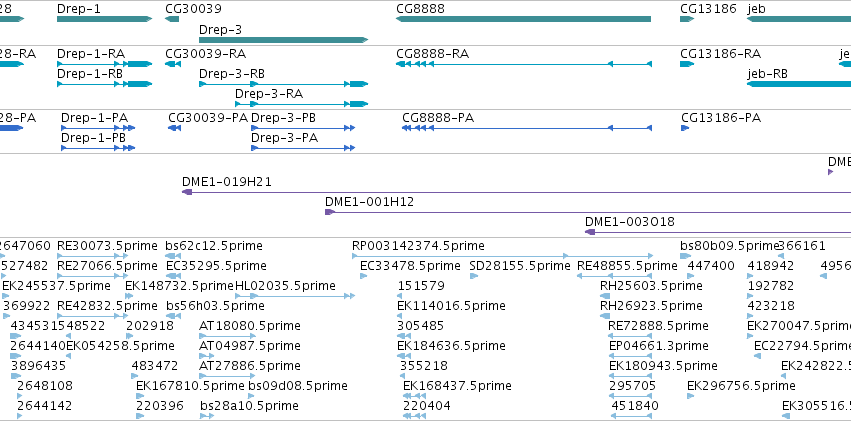Select the CG8888 gene feature
Screen dimensions: 851x421
point(523,19)
